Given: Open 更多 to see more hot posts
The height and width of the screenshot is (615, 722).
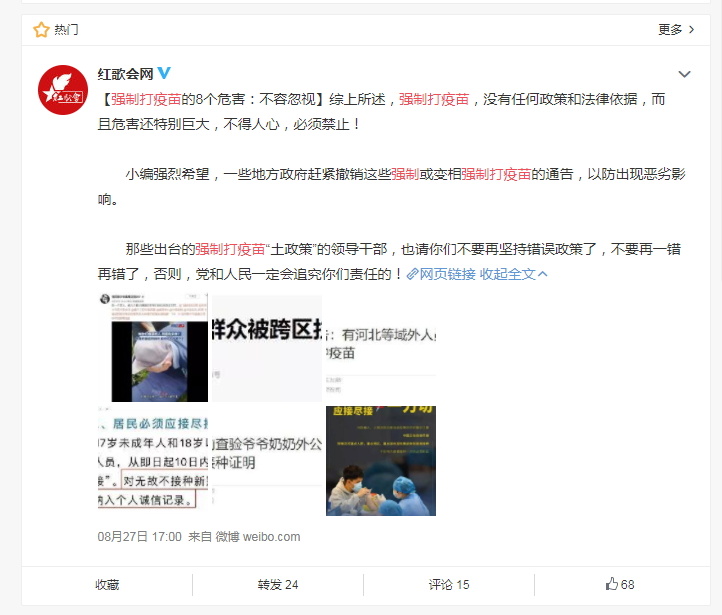Looking at the screenshot, I should coord(676,30).
